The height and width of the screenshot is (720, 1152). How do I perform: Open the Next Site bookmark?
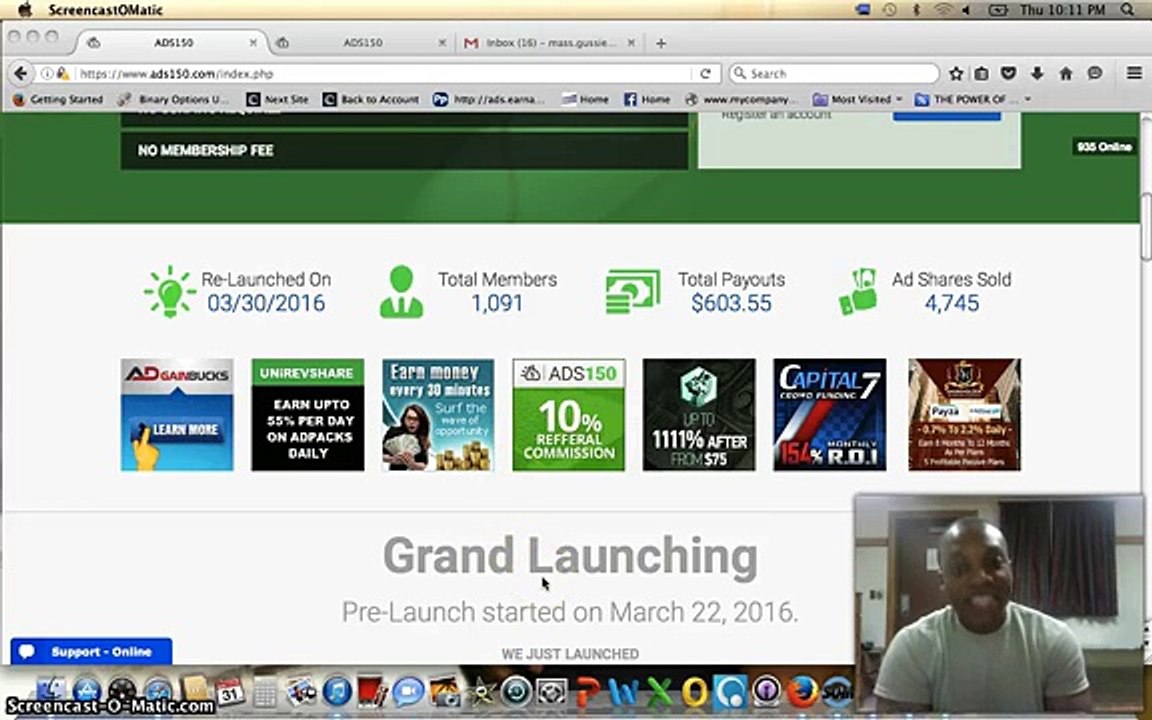[x=278, y=99]
